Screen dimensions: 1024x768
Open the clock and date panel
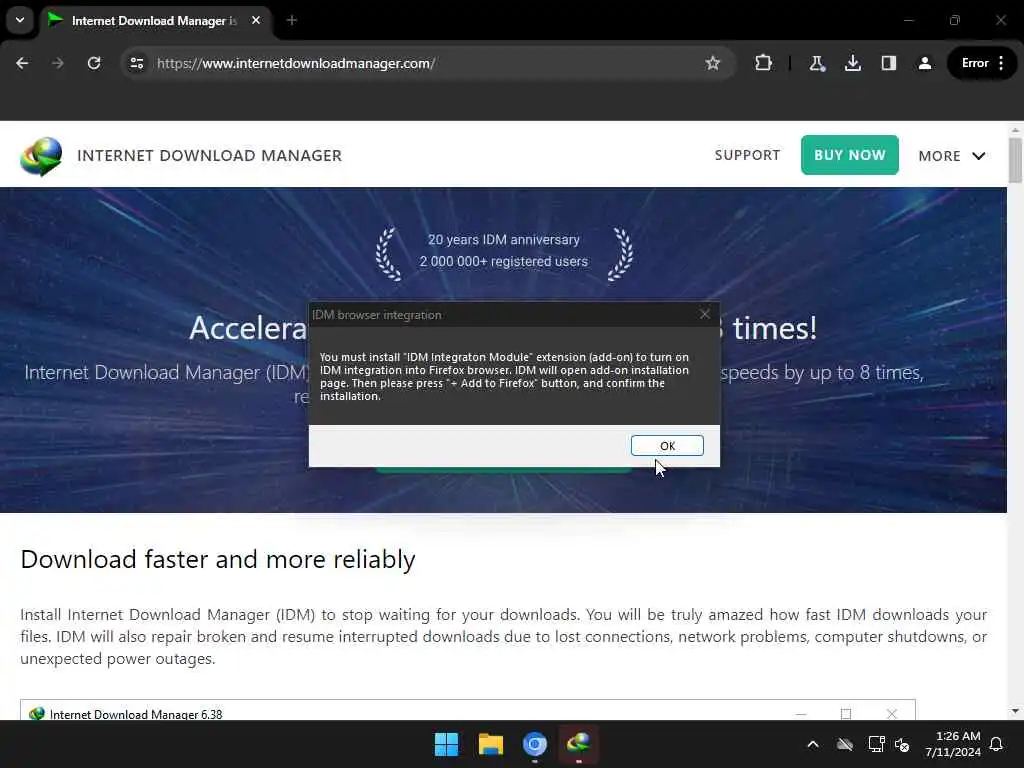[953, 744]
